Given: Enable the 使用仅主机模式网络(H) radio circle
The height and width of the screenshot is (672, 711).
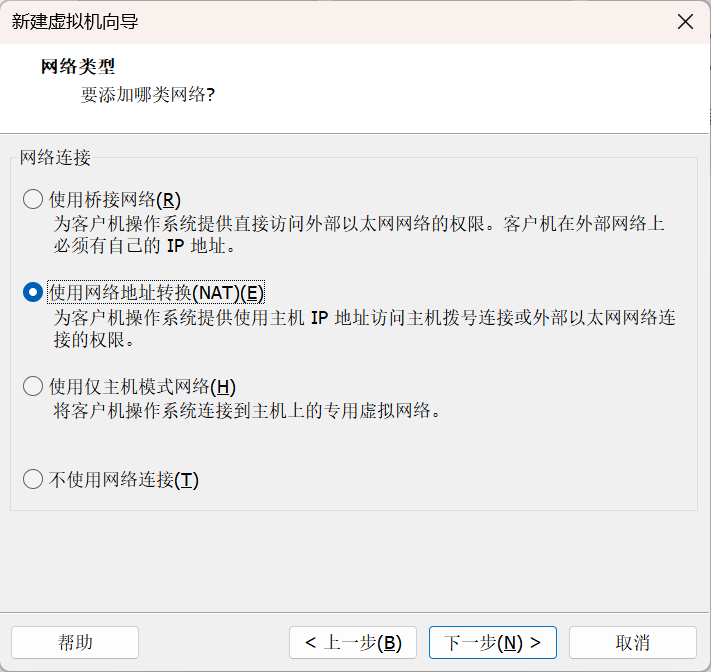Looking at the screenshot, I should point(33,386).
